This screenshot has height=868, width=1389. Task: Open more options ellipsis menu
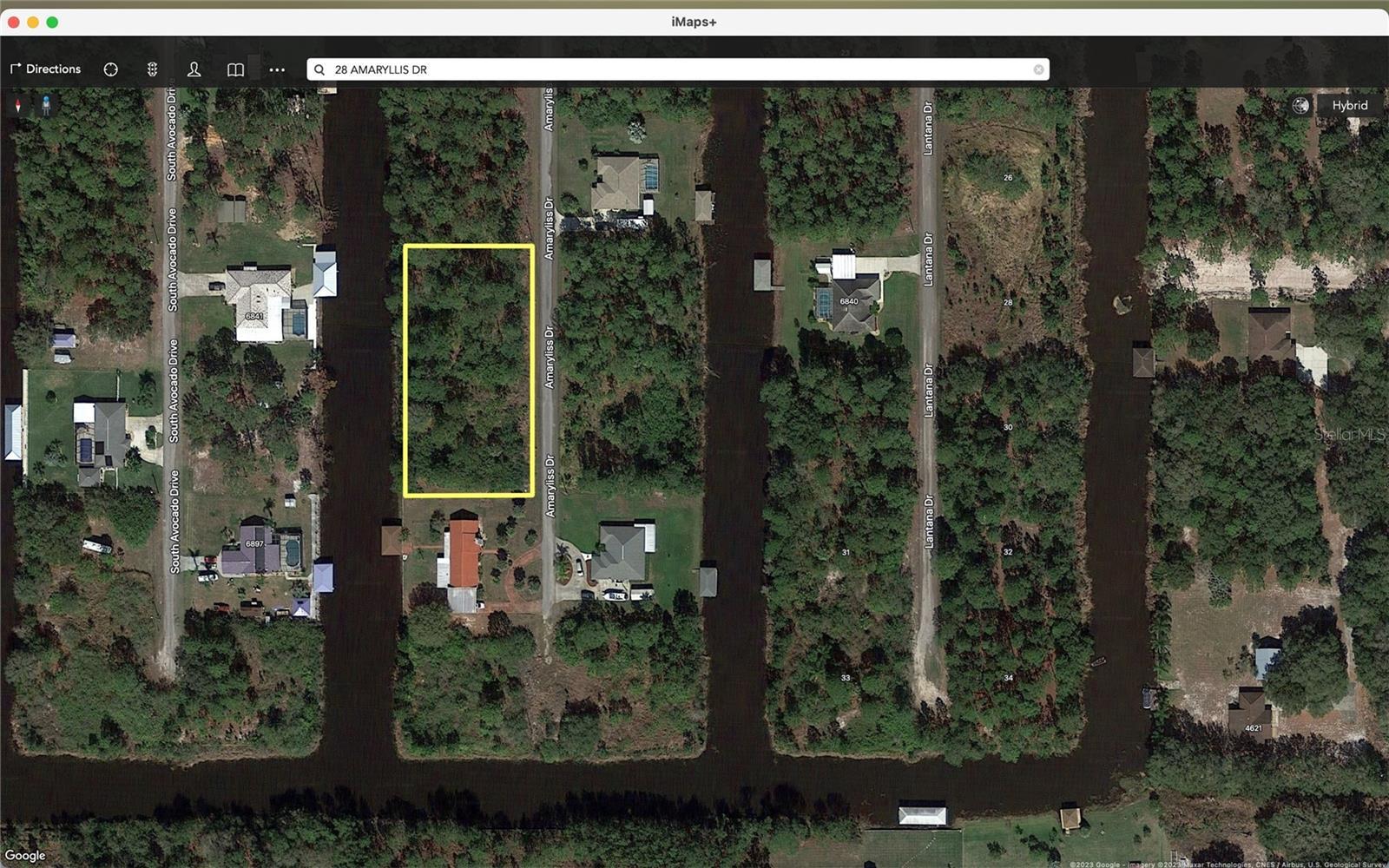coord(277,69)
